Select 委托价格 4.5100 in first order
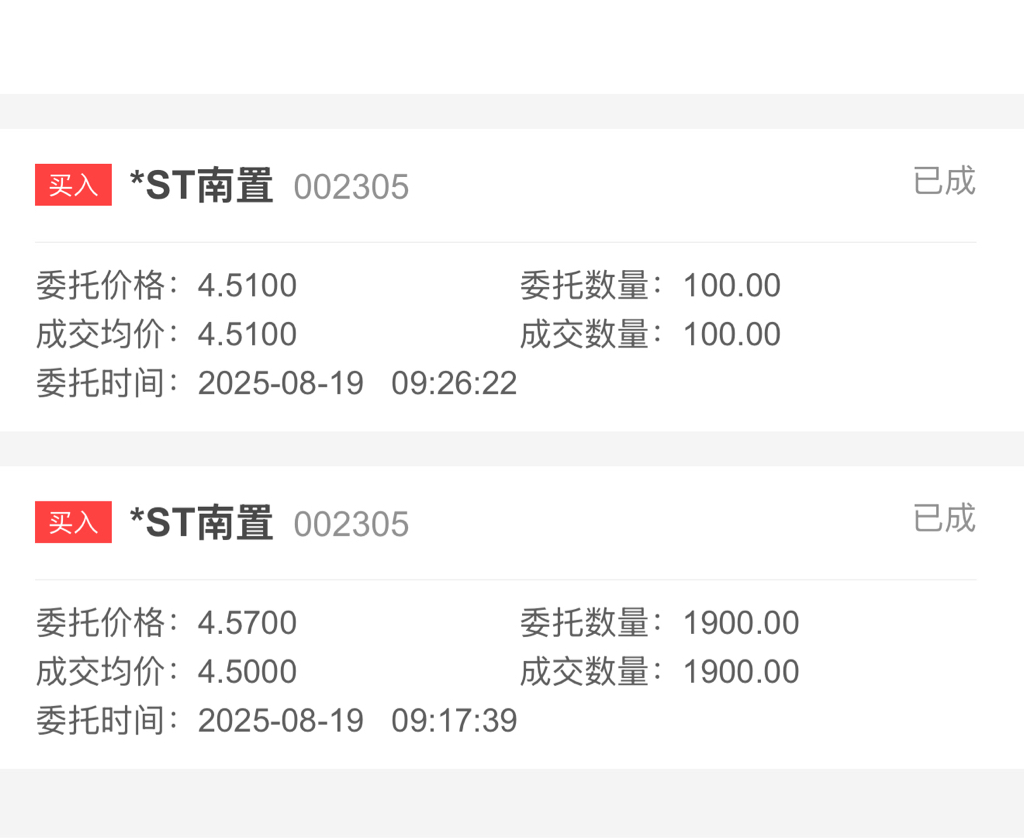The image size is (1024, 838). 247,286
